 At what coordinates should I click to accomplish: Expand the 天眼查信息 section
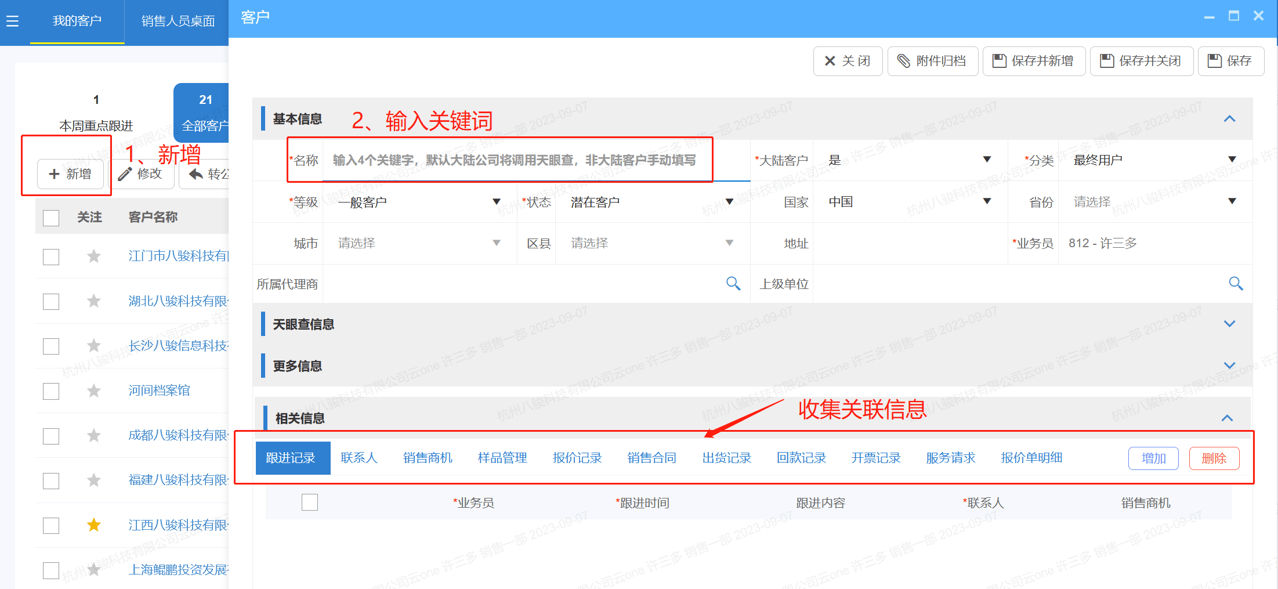click(1229, 323)
